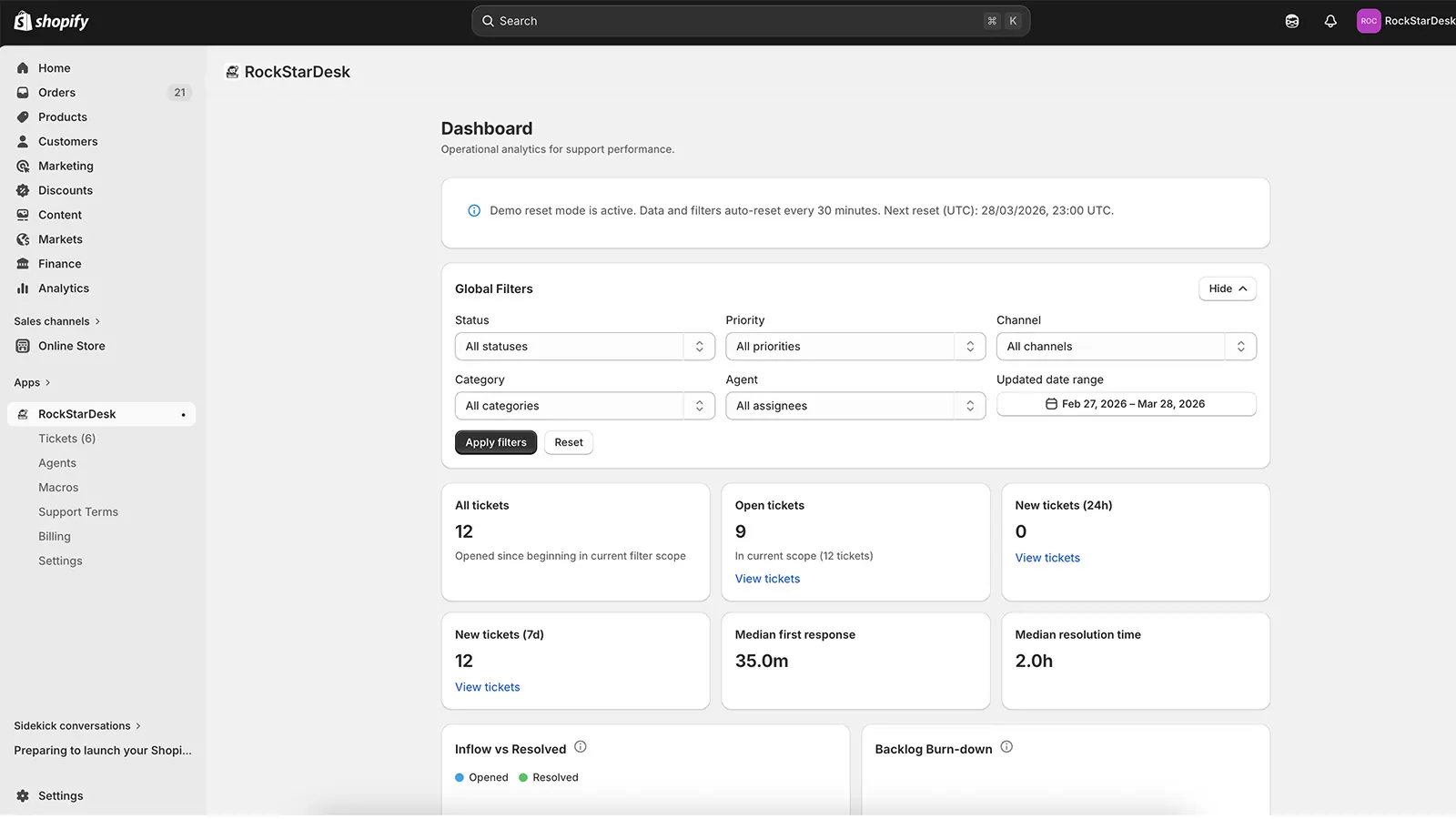Viewport: 1456px width, 819px height.
Task: Click the Orders badge showing 21
Action: 179,93
